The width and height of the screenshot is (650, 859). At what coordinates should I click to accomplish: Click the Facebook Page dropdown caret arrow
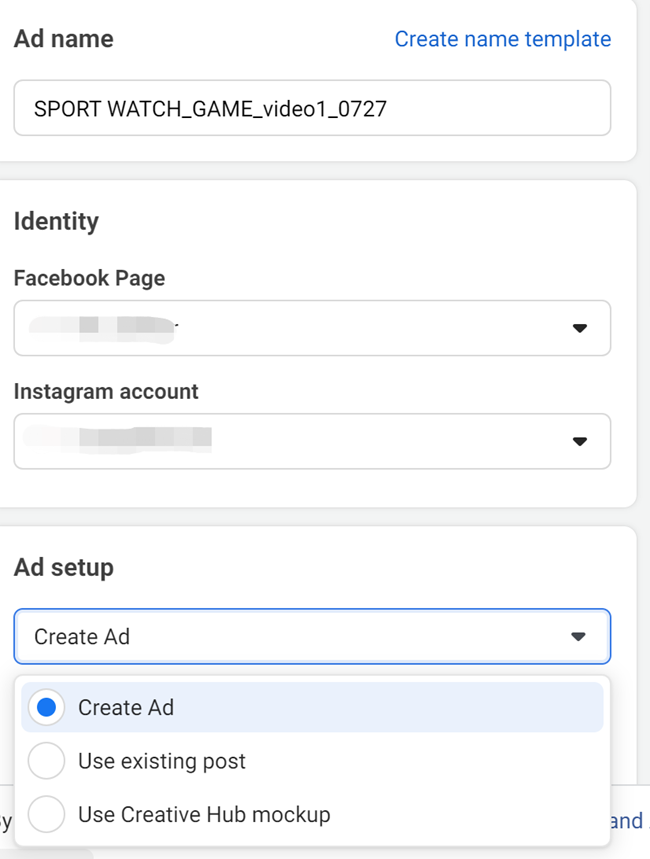[579, 328]
